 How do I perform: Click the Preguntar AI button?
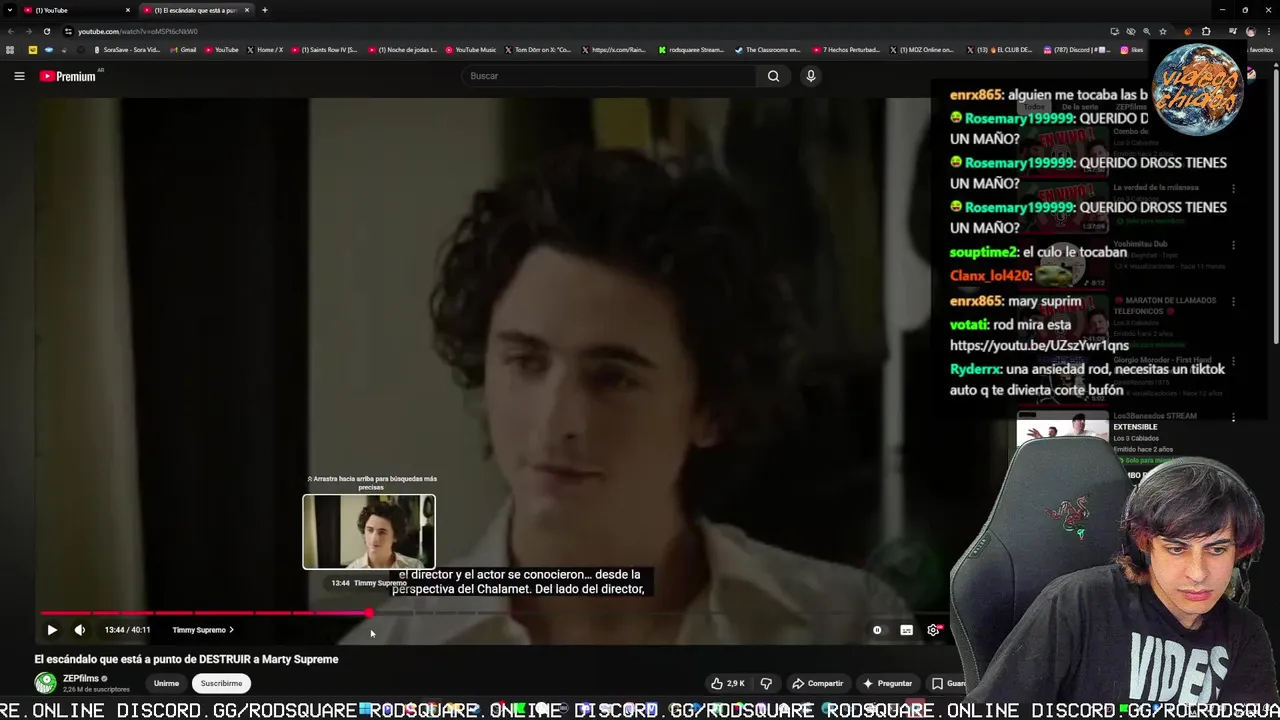[x=887, y=683]
